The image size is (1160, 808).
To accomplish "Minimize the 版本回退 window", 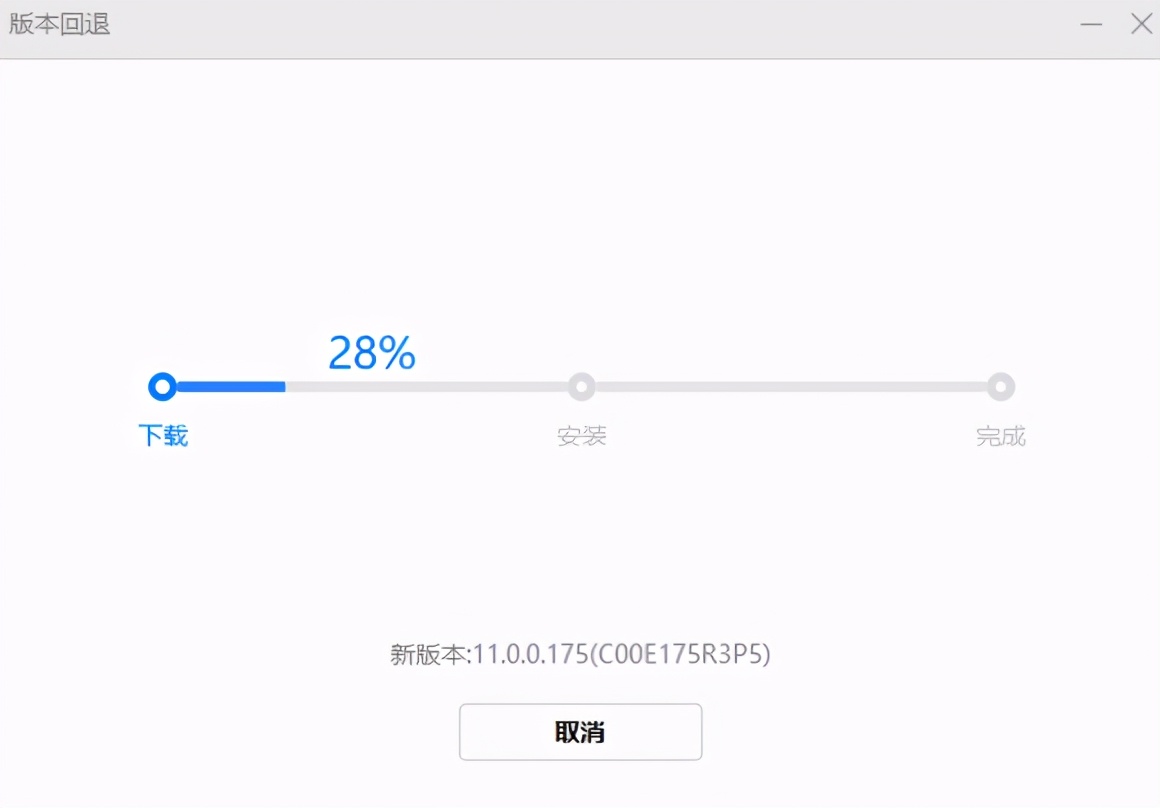I will [x=1092, y=24].
